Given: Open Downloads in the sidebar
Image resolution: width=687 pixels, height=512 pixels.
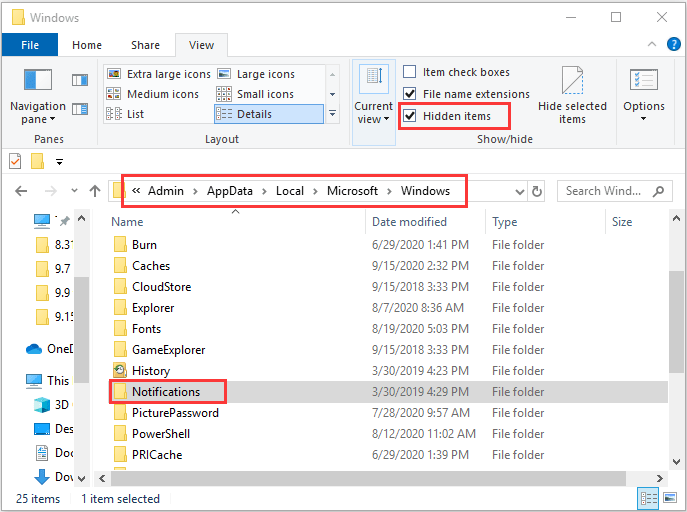Looking at the screenshot, I should click(x=53, y=477).
